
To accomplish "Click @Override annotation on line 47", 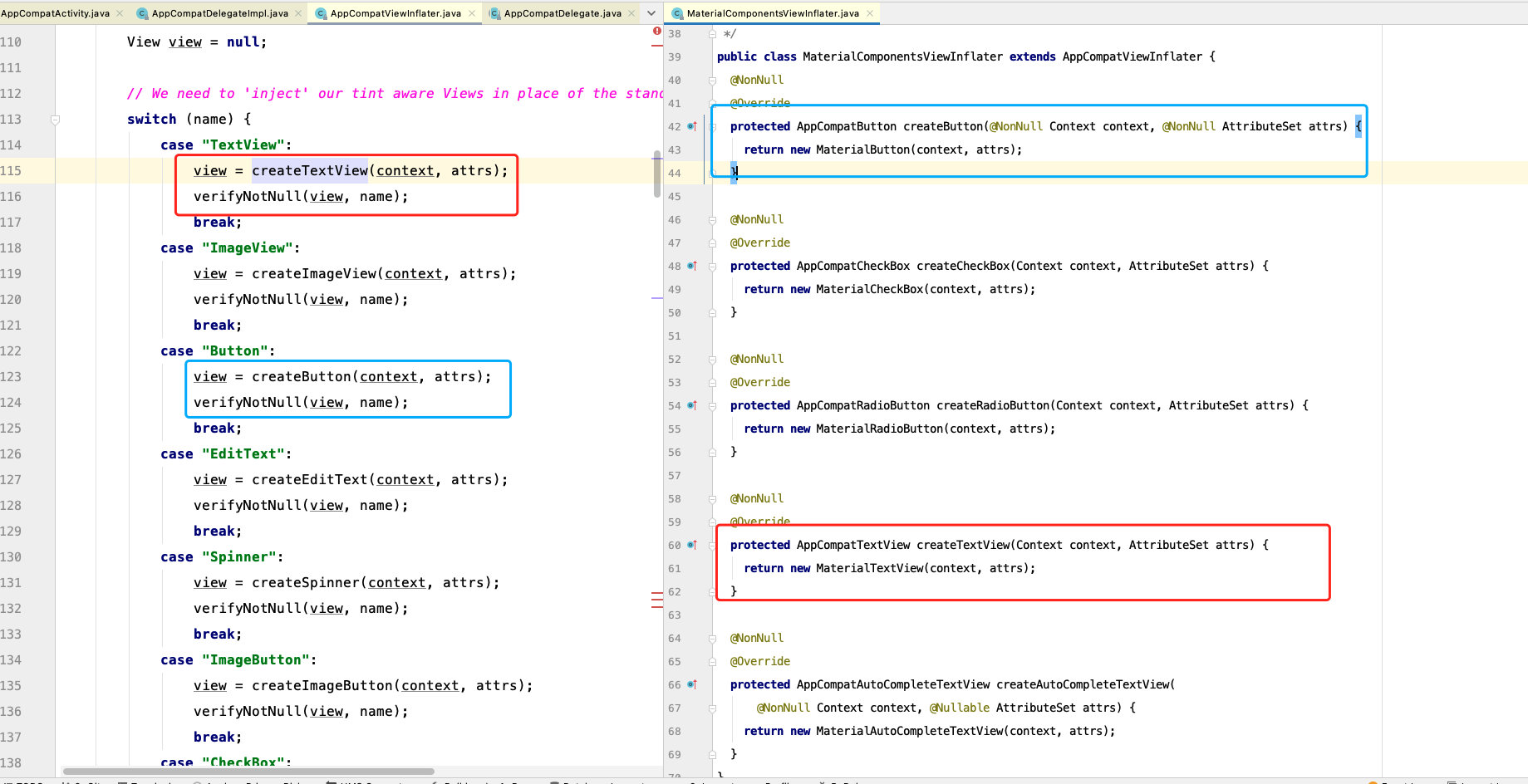I will pos(760,243).
